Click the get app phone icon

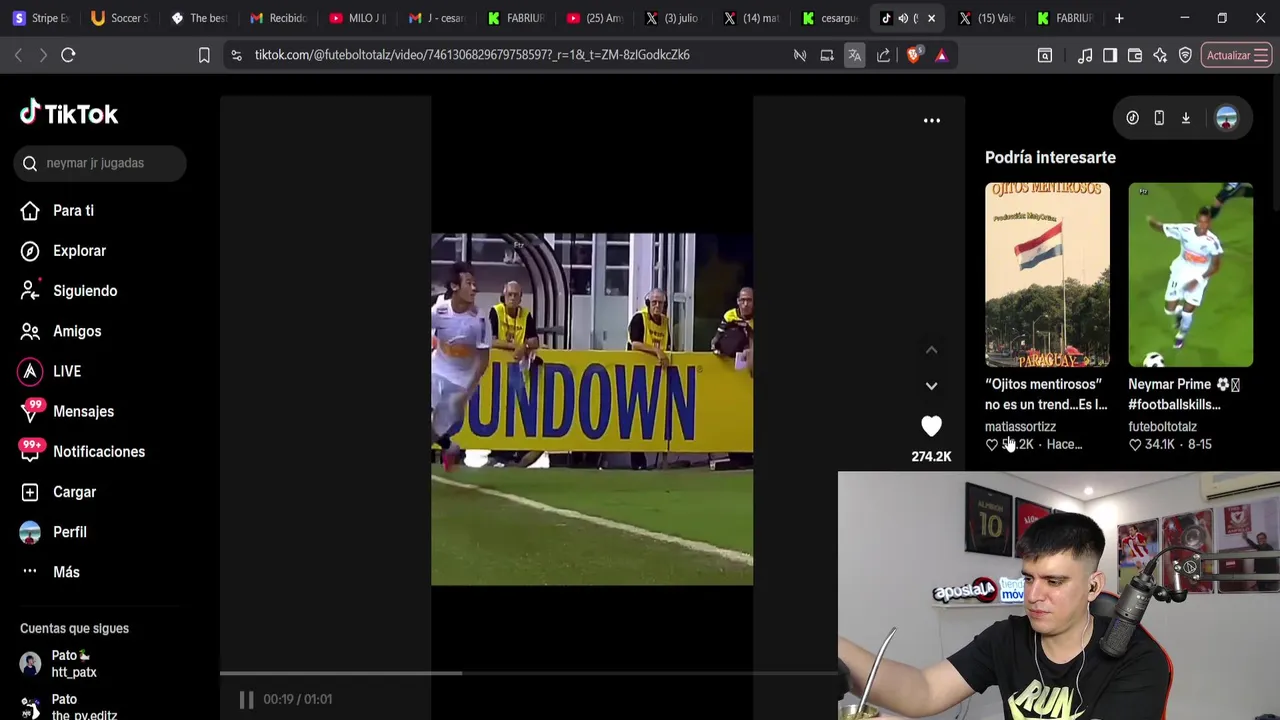tap(1159, 118)
